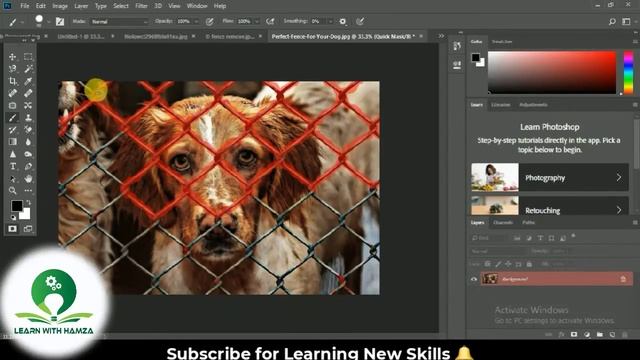
Task: Open the workspace switcher icon
Action: tap(626, 22)
